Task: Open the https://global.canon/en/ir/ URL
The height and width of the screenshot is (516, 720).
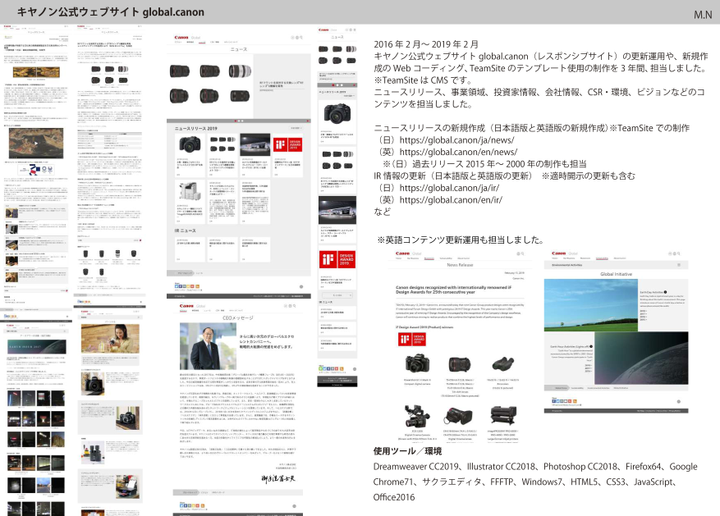Action: 450,200
